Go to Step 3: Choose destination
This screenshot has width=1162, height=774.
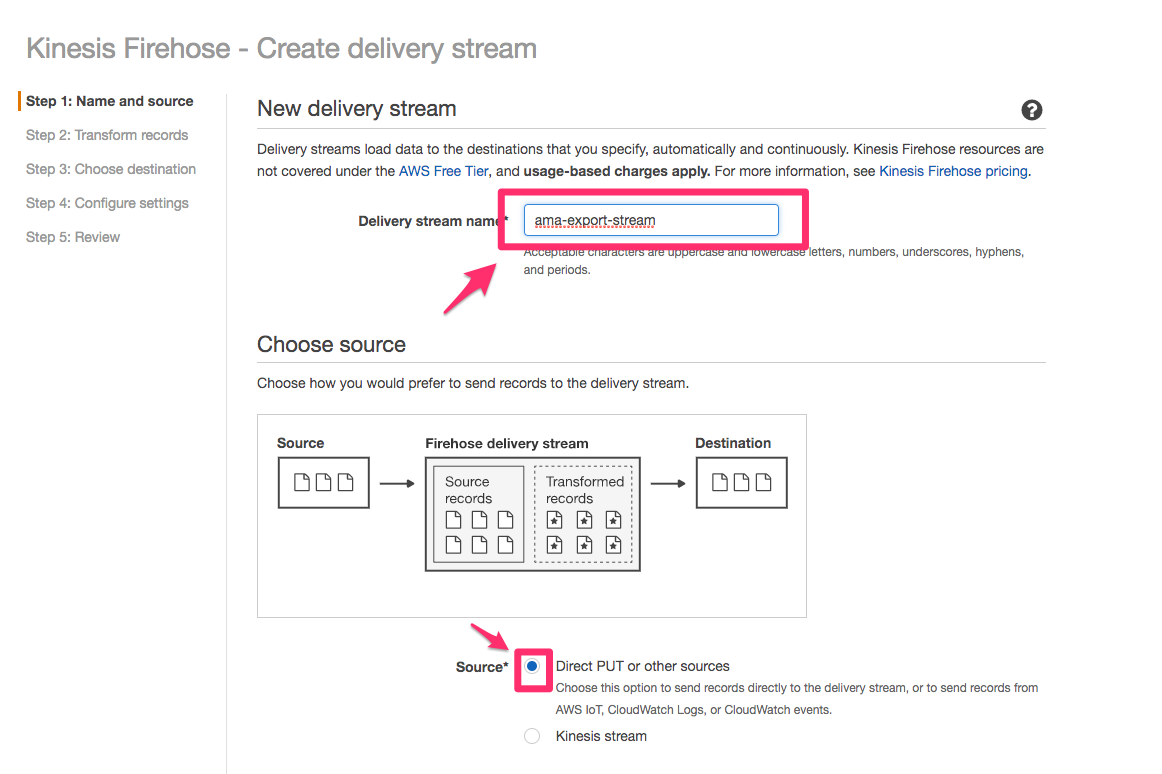tap(110, 168)
